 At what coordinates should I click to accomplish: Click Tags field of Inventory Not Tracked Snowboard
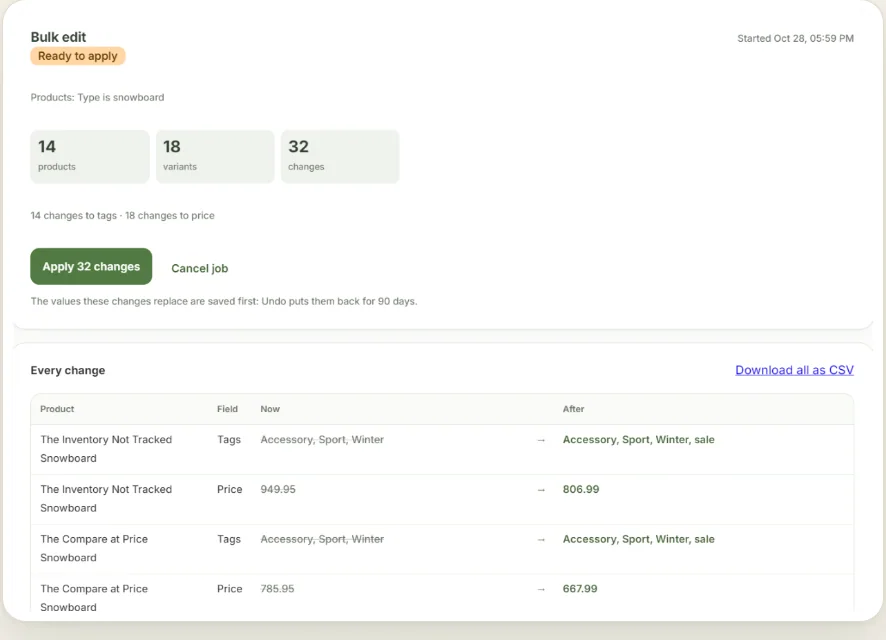click(x=229, y=439)
